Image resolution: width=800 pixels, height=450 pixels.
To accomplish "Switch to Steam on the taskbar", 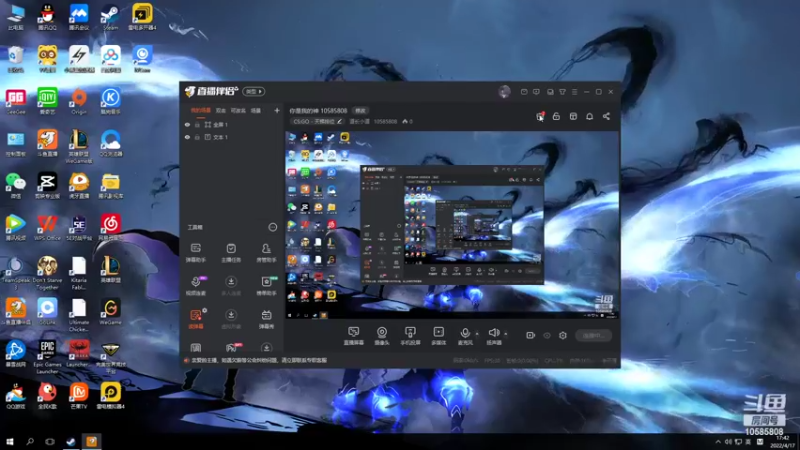I will pos(70,442).
